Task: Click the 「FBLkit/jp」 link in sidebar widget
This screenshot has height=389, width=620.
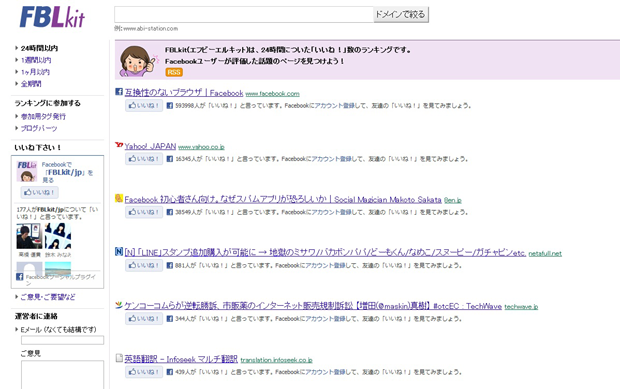Action: click(64, 172)
